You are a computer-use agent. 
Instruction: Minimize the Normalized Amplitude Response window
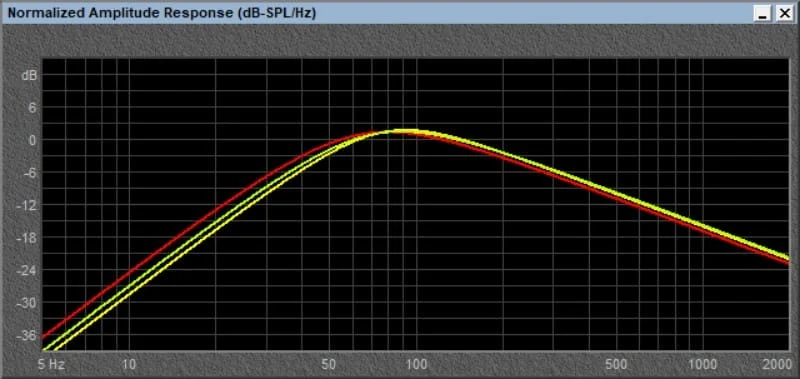tap(763, 14)
